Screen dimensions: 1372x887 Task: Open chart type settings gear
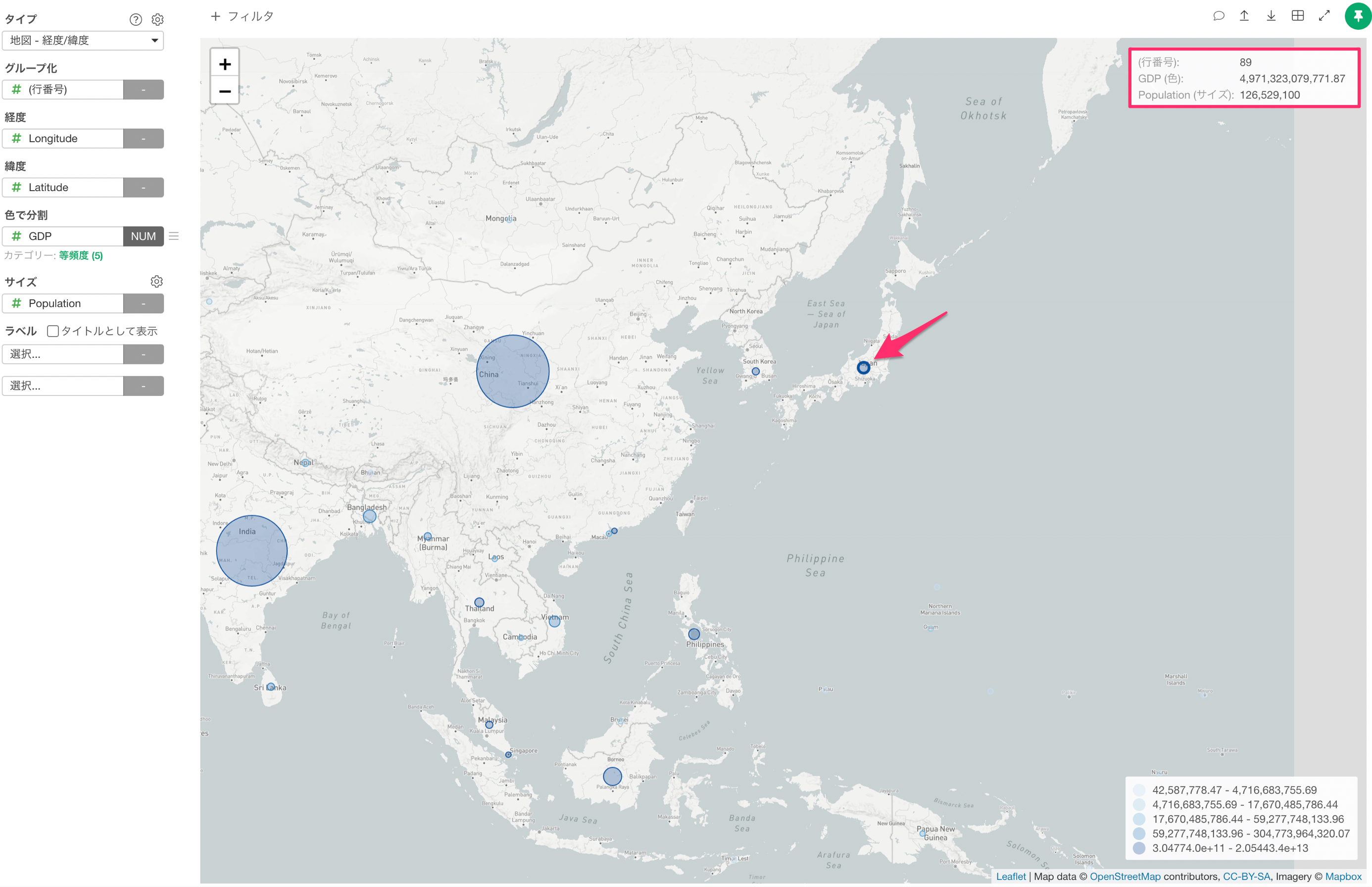point(157,20)
